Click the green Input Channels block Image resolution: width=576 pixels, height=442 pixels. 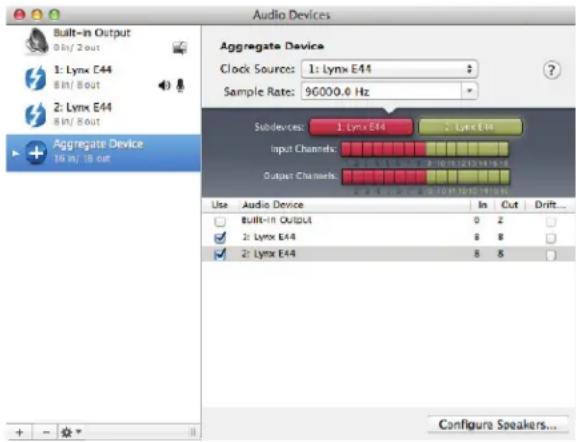click(x=467, y=149)
